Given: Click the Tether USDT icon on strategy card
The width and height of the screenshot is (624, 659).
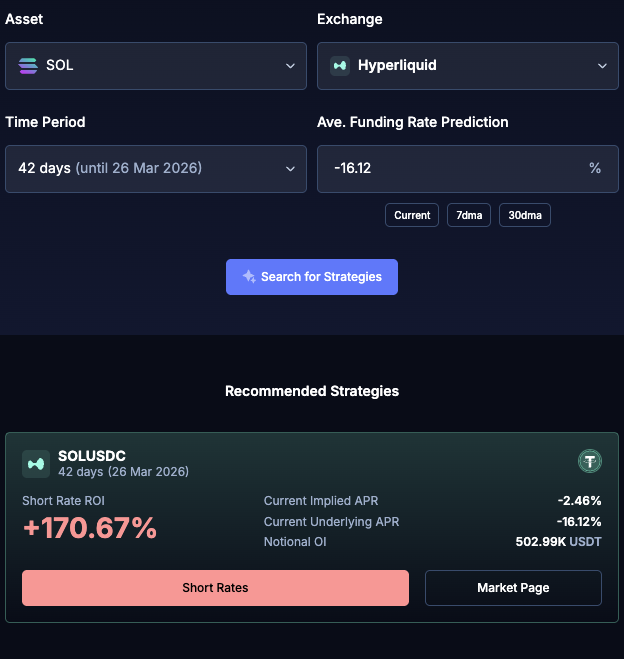Looking at the screenshot, I should pos(590,461).
